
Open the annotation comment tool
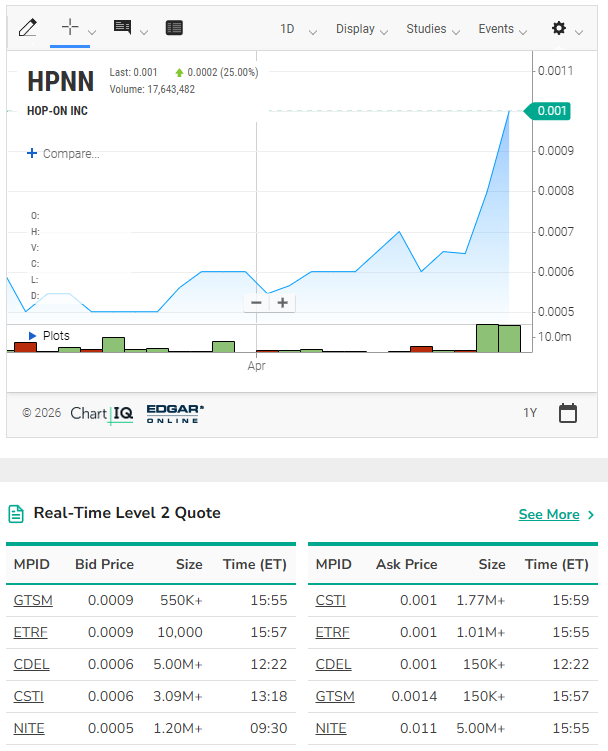(122, 27)
